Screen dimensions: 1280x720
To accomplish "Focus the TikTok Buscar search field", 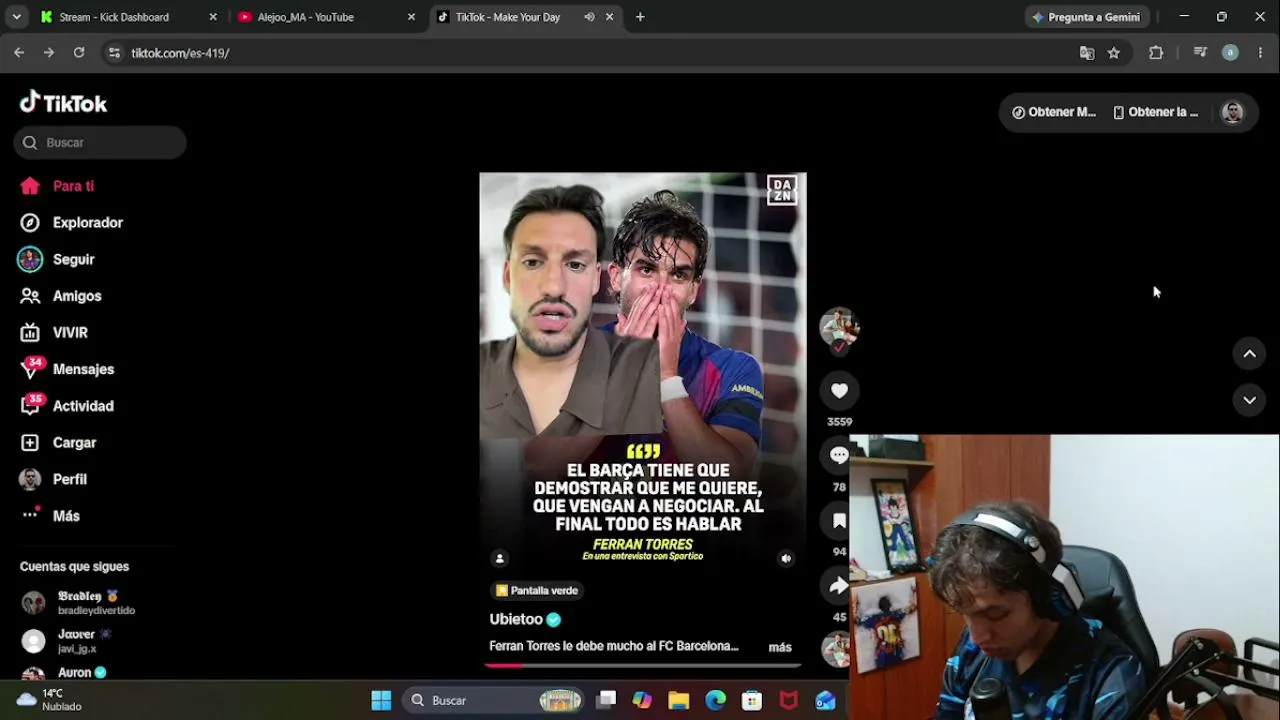I will [x=100, y=142].
